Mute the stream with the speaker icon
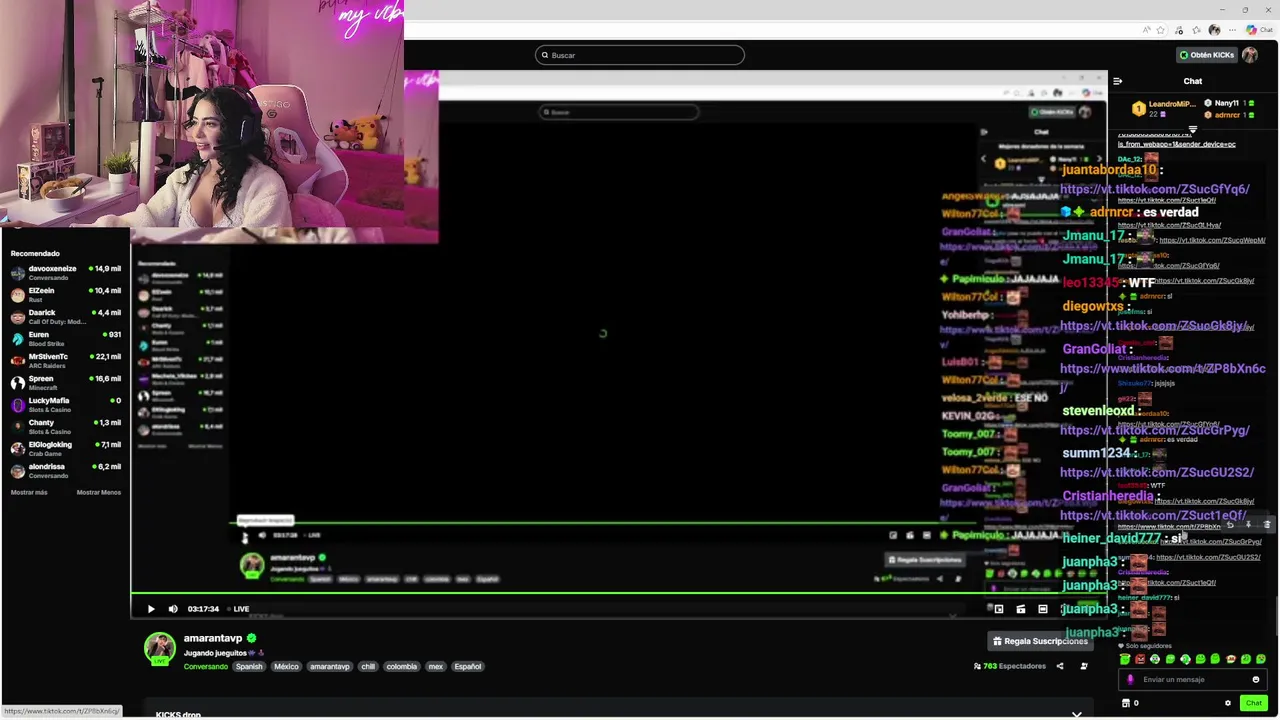 [173, 609]
